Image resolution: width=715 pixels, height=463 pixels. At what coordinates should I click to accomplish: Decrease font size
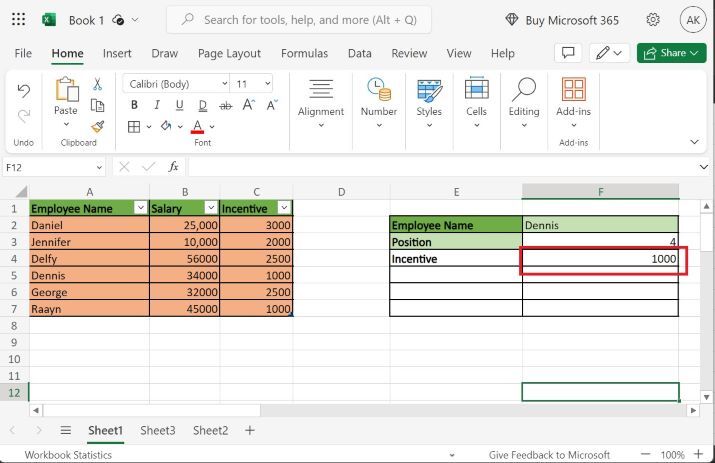272,105
